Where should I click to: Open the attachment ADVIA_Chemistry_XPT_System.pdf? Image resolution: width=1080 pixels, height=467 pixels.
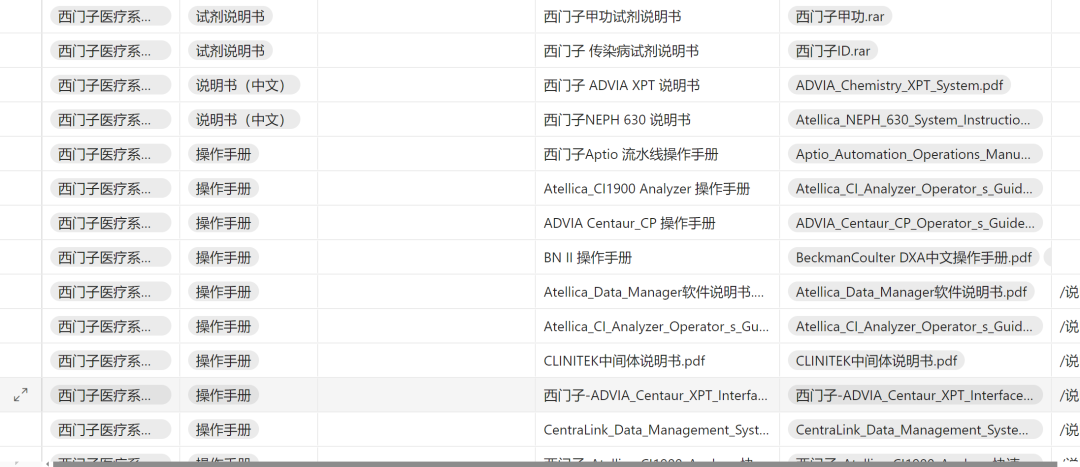pyautogui.click(x=899, y=85)
